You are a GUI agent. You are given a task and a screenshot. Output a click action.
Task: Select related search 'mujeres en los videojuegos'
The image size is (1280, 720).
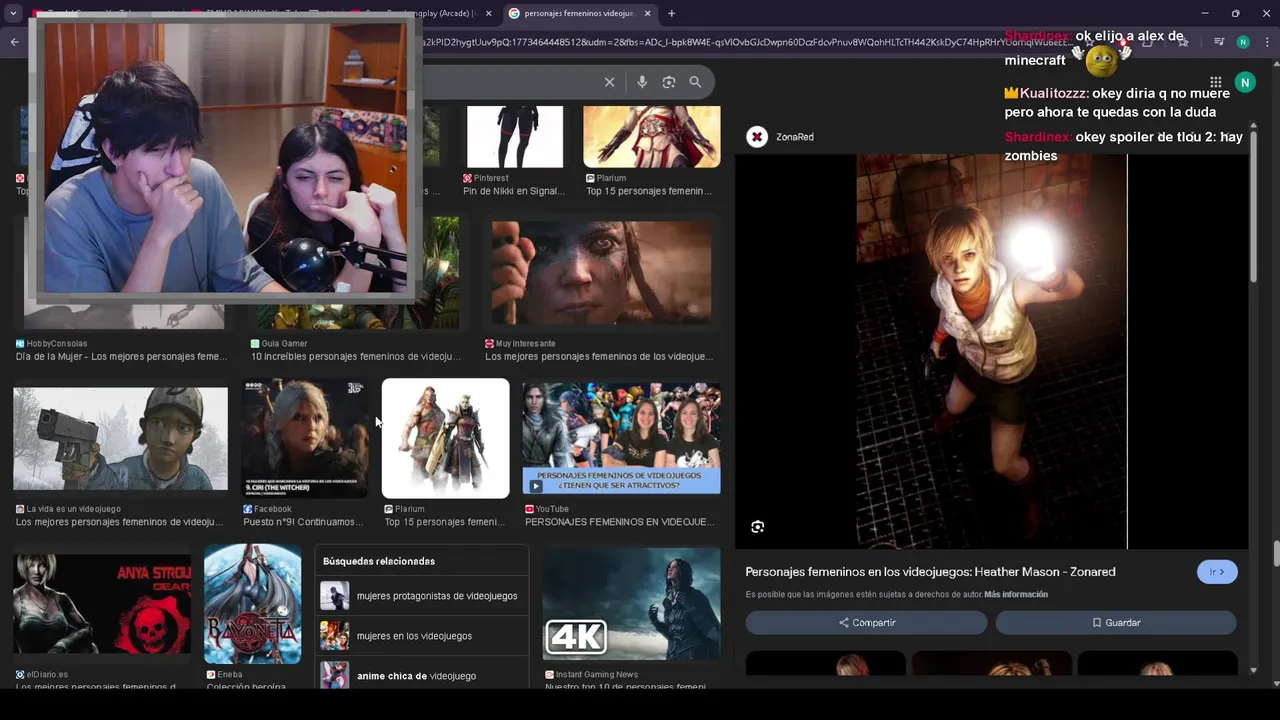coord(421,636)
